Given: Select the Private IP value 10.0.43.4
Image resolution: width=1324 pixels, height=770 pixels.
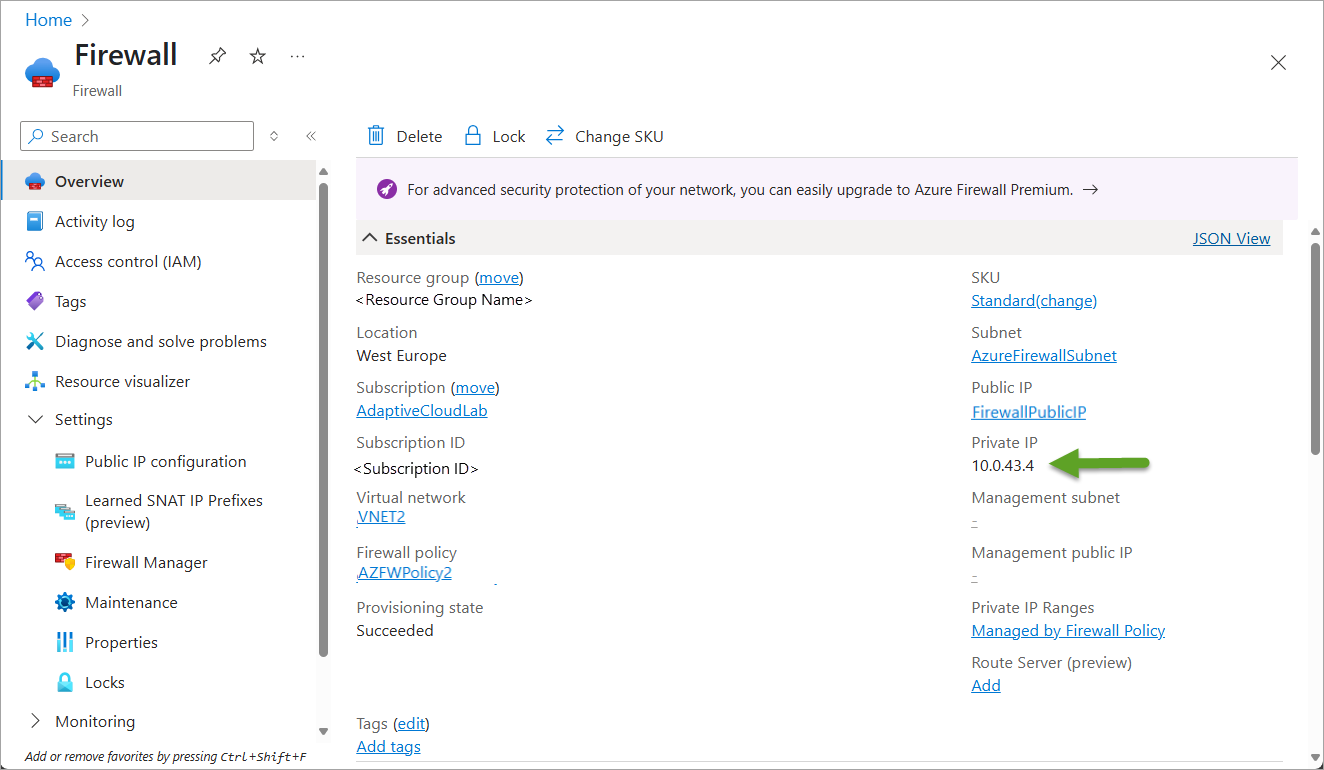Looking at the screenshot, I should coord(1003,465).
